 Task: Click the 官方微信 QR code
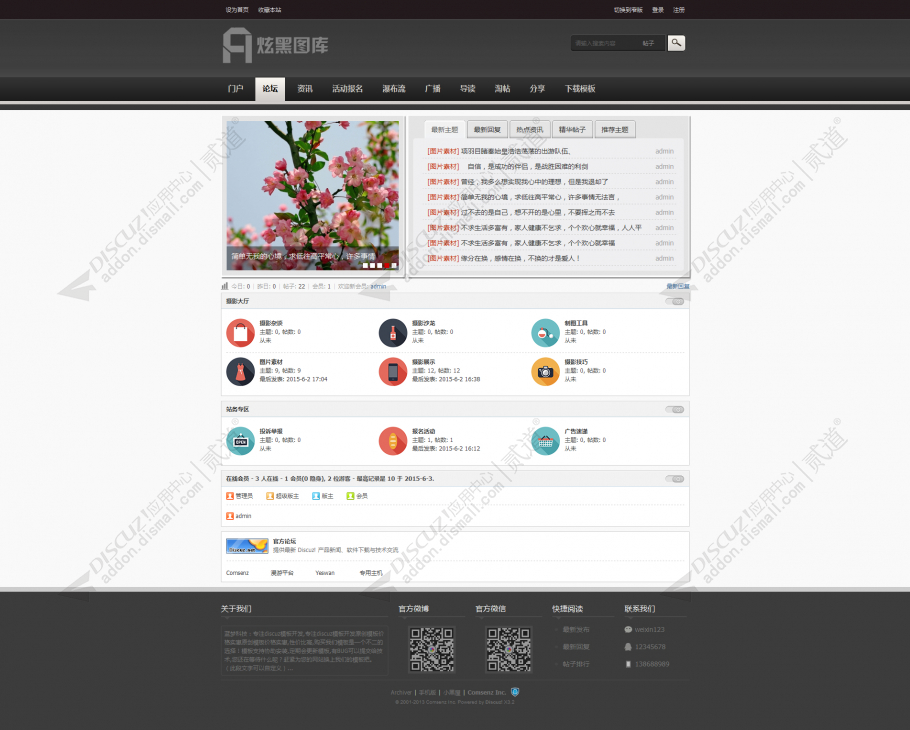click(508, 649)
